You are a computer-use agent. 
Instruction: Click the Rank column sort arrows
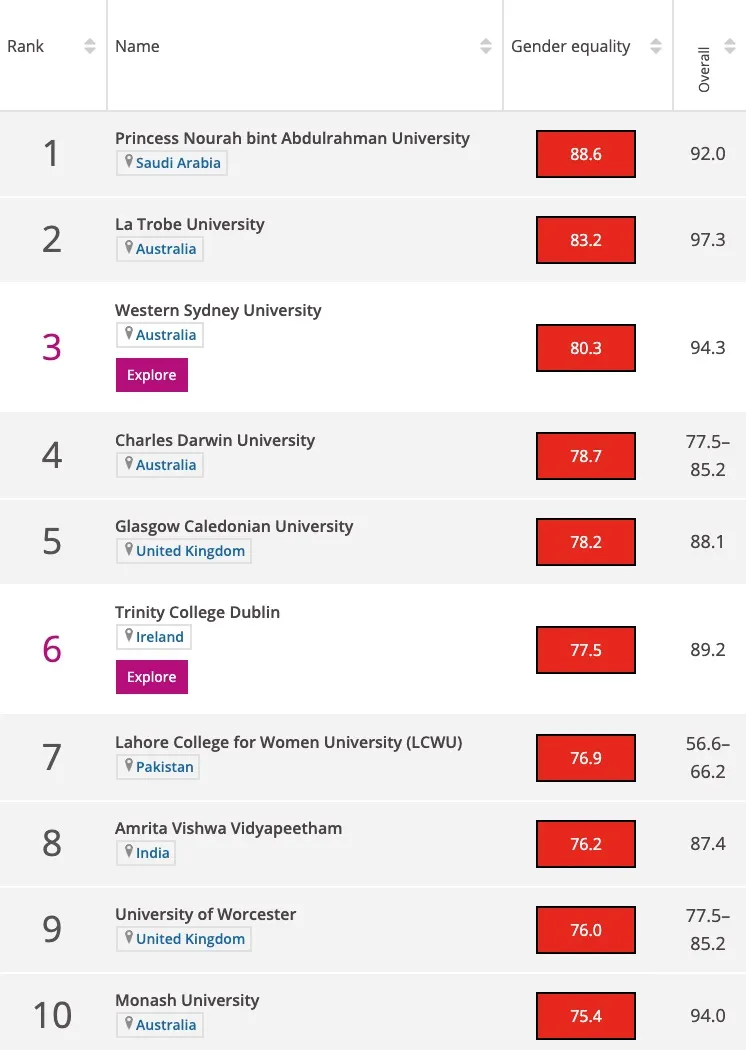90,46
